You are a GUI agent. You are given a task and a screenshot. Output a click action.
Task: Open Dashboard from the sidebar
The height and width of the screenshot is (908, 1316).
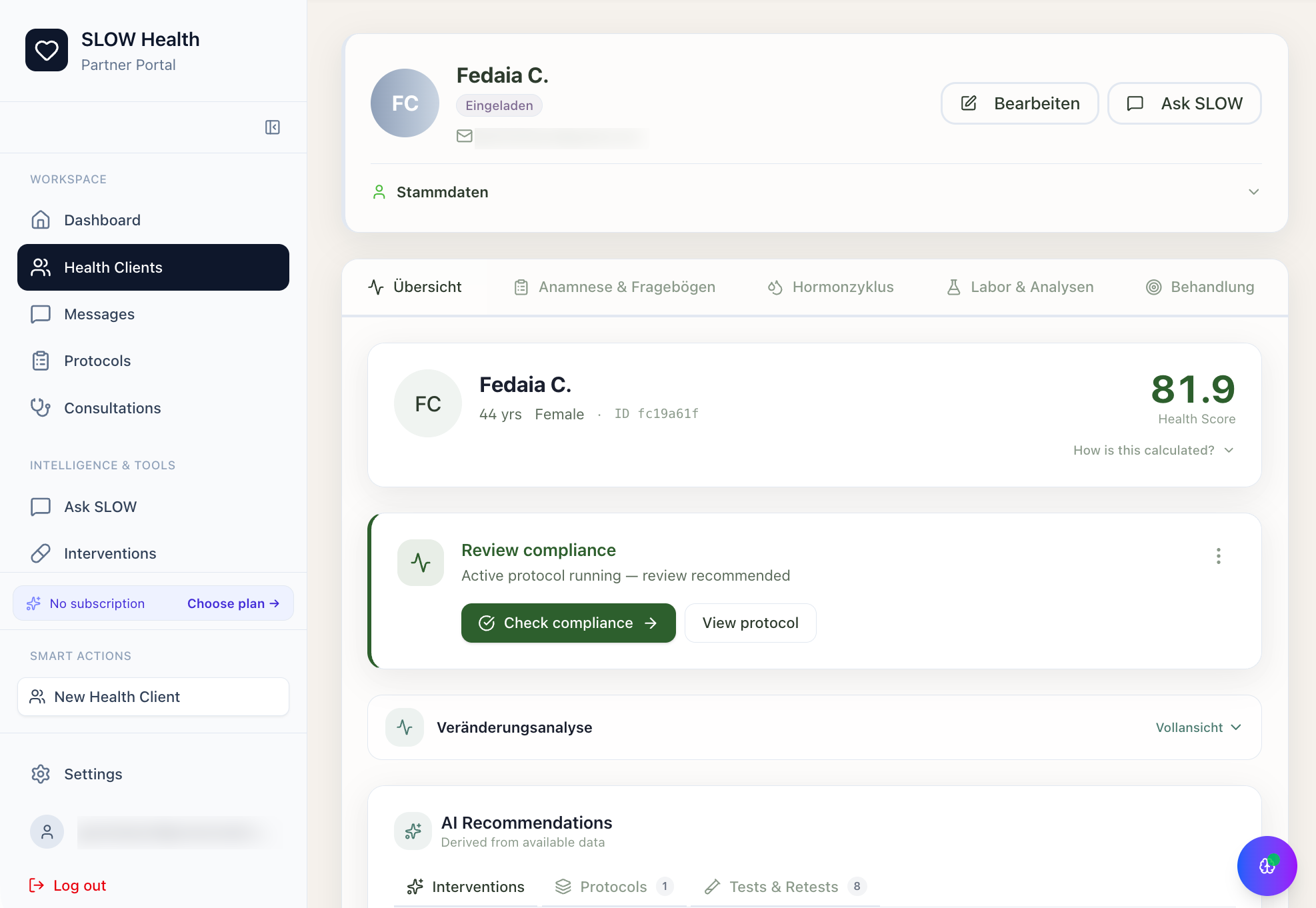pyautogui.click(x=153, y=220)
